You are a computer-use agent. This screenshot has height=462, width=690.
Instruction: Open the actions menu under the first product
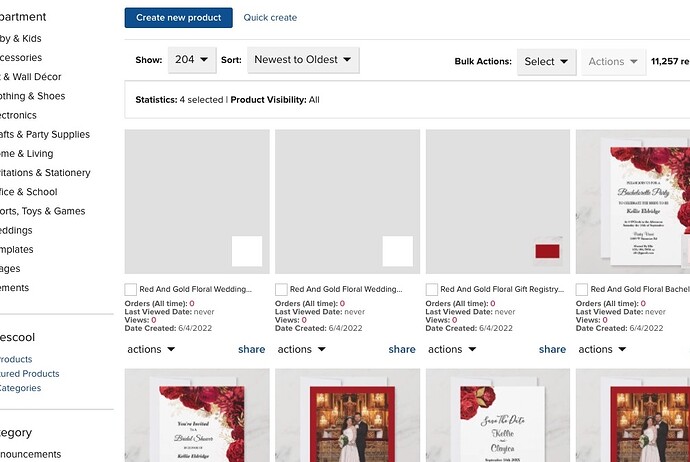point(151,349)
